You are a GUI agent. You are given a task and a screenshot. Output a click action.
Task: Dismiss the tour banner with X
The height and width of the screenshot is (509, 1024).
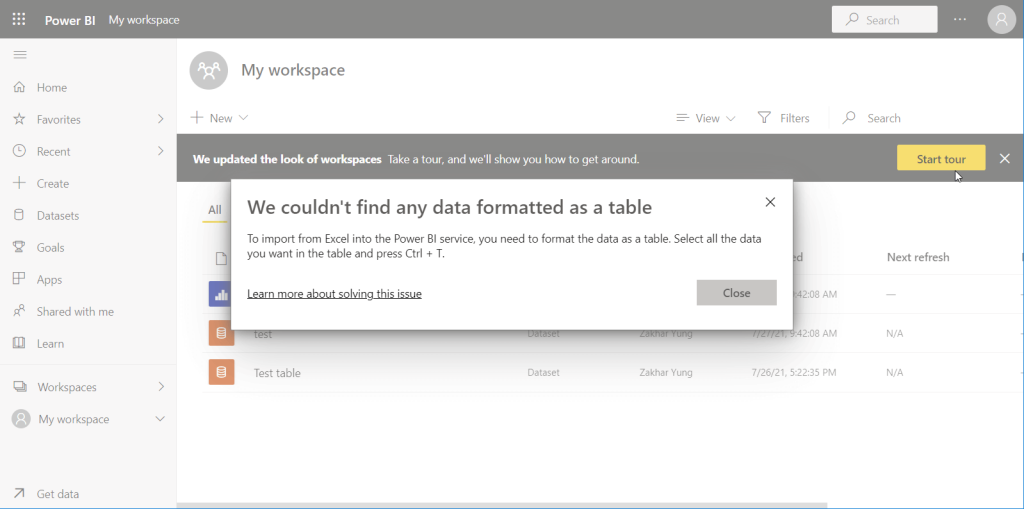point(1004,158)
